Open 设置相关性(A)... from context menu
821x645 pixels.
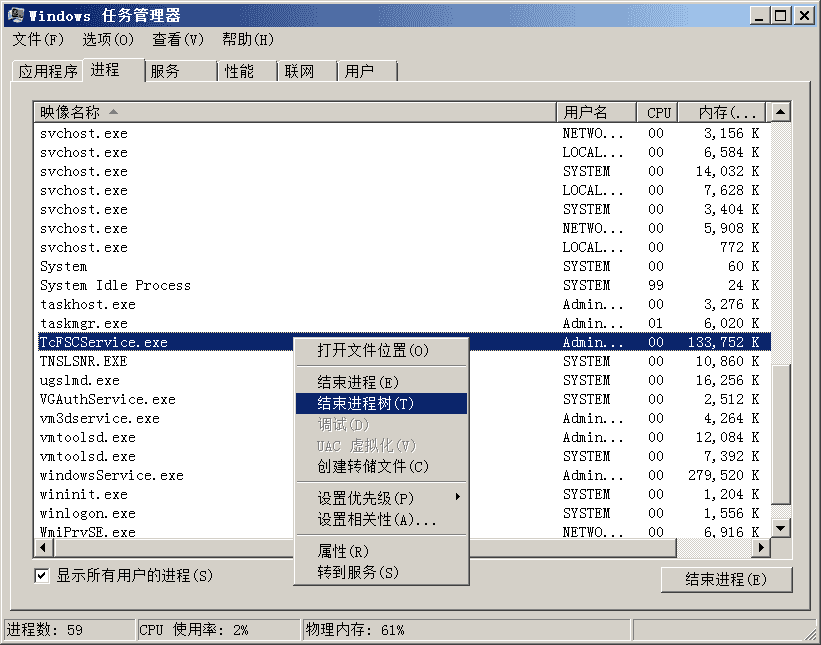tap(382, 520)
